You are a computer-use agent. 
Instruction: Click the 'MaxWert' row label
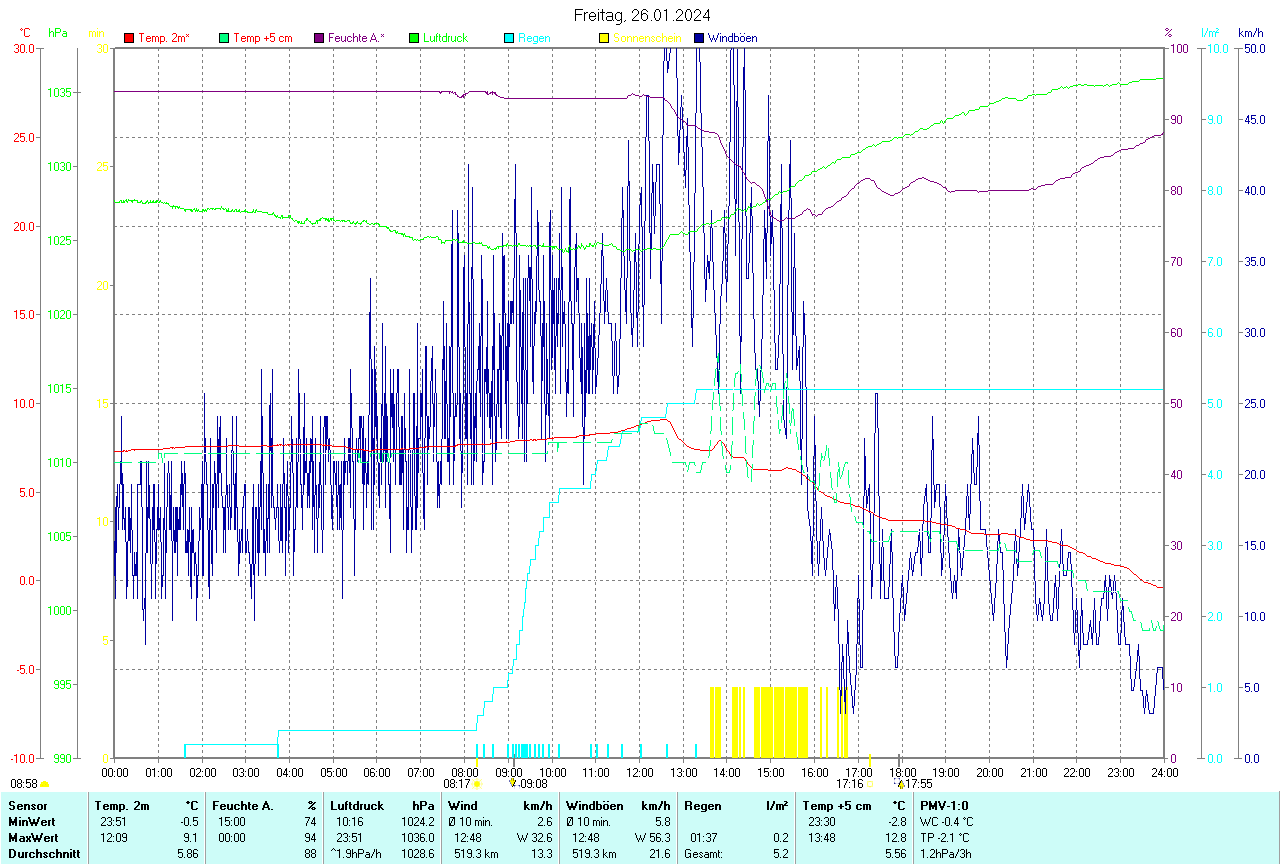(32, 837)
